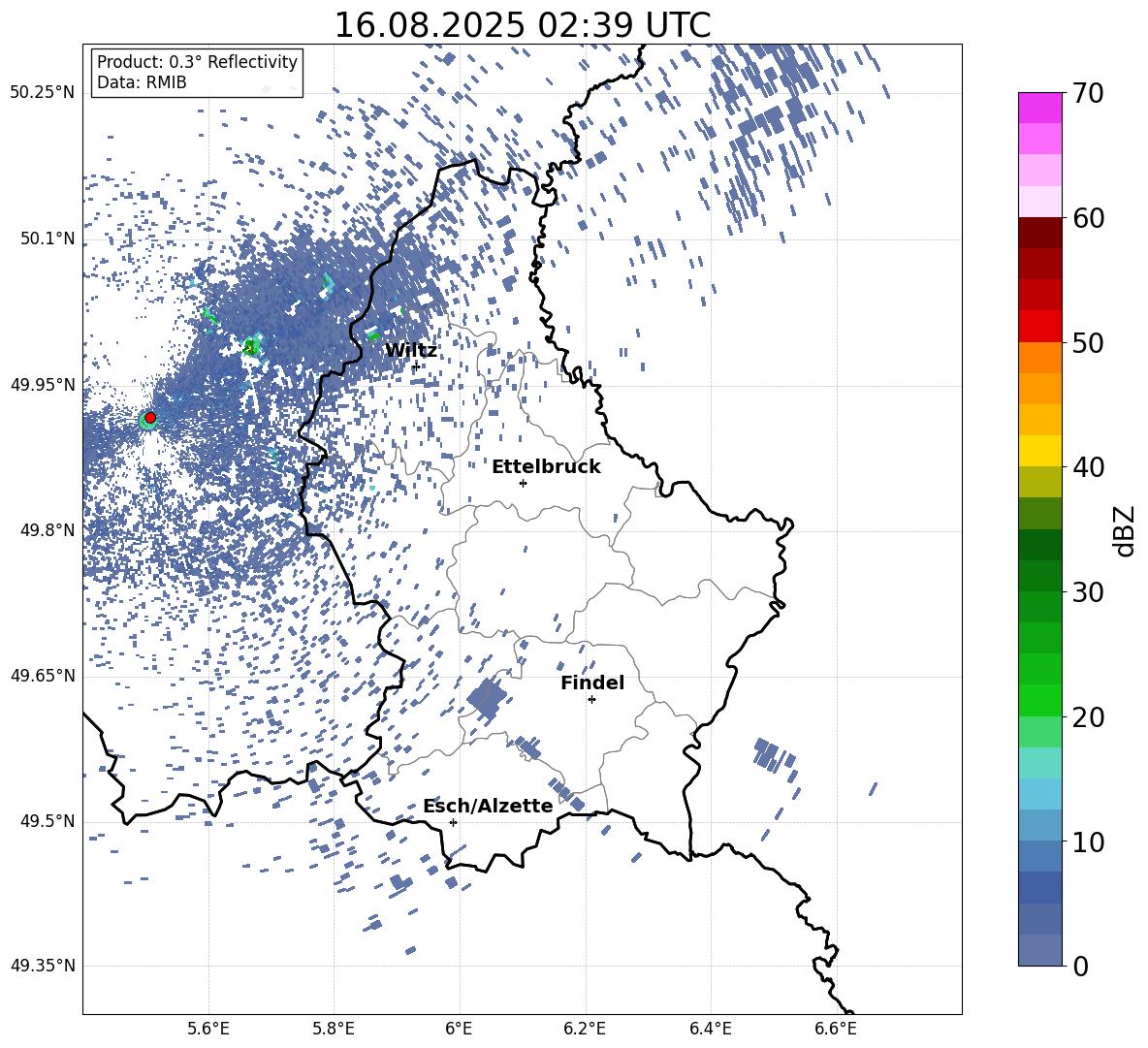Image resolution: width=1148 pixels, height=1048 pixels.
Task: Click the 6.6°E longitude label
Action: [x=836, y=1029]
